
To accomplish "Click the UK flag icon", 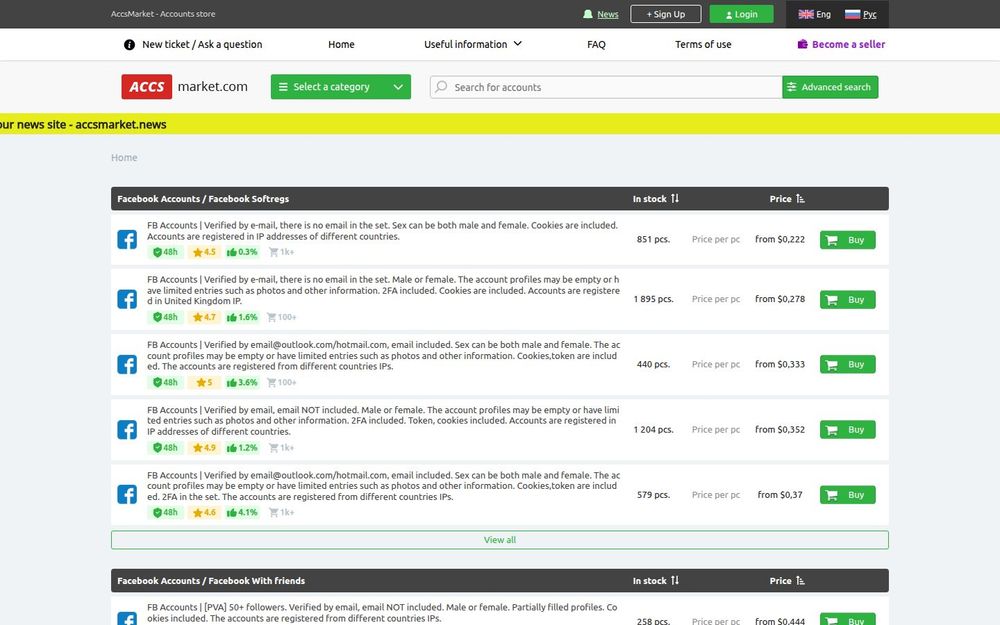I will click(x=805, y=14).
